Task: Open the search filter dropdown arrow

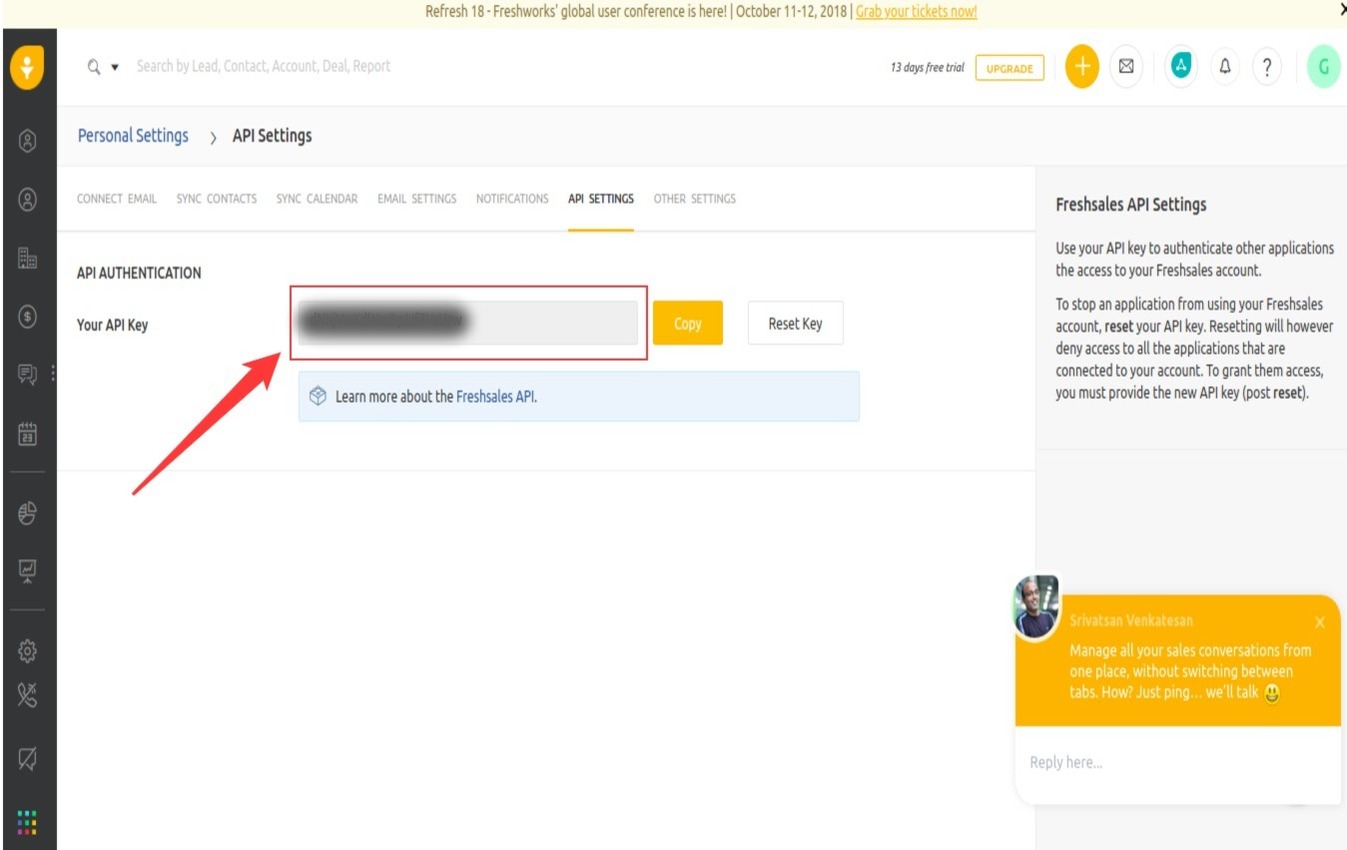Action: (113, 66)
